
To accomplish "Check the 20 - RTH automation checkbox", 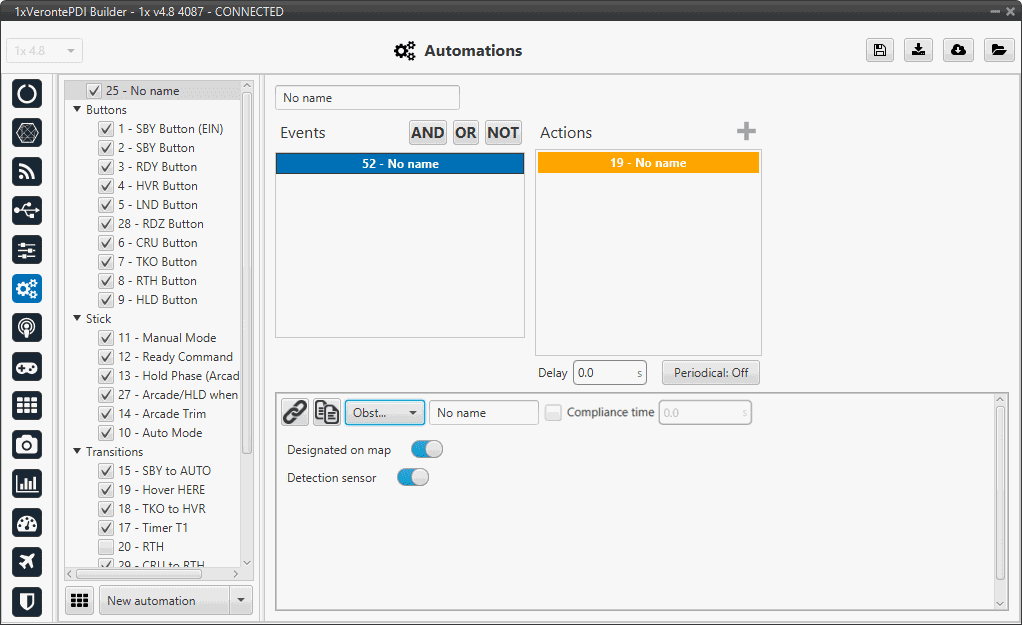I will pos(105,547).
